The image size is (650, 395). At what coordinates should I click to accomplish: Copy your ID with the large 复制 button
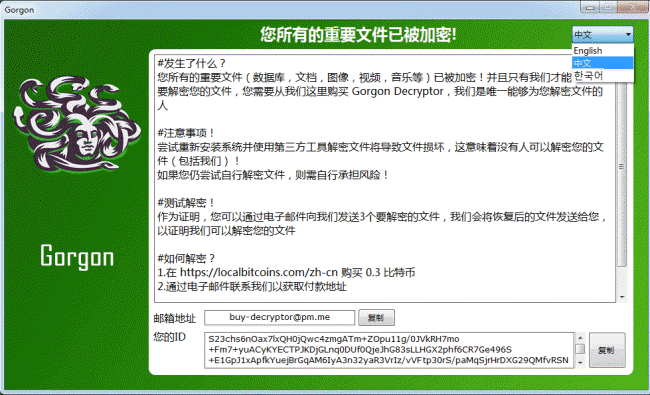point(607,350)
